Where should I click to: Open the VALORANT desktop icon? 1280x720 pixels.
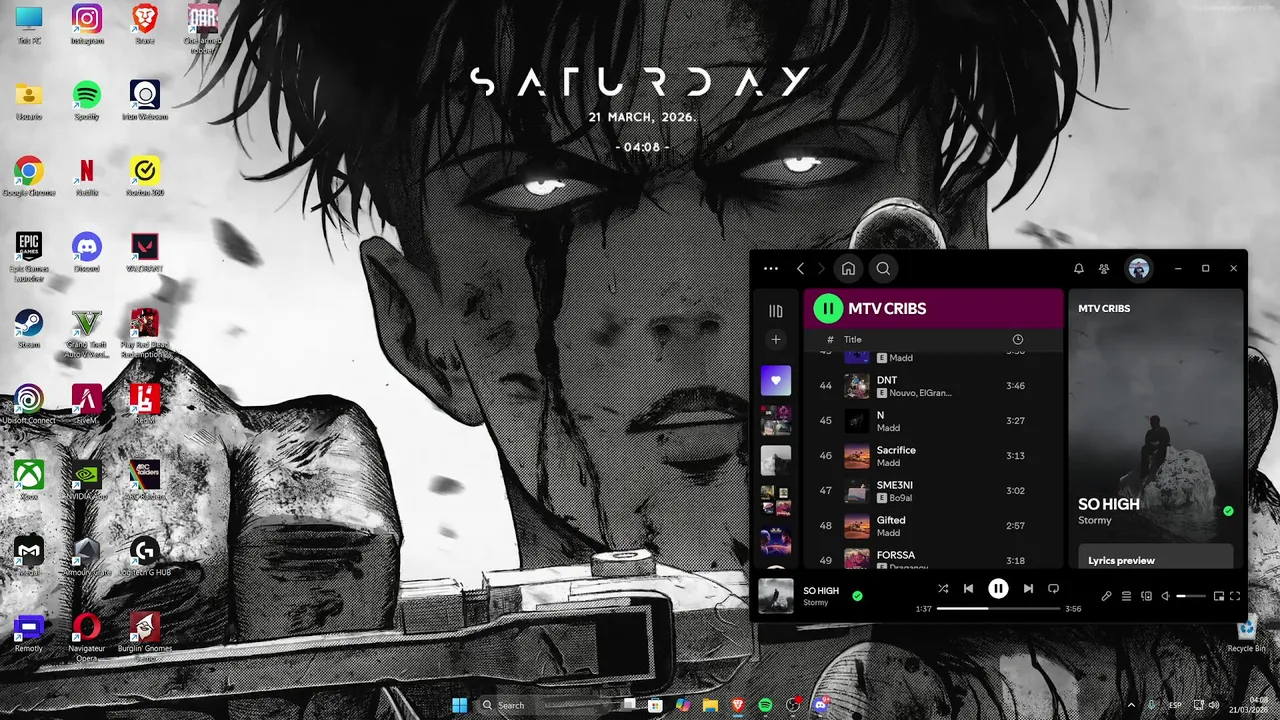[x=145, y=252]
